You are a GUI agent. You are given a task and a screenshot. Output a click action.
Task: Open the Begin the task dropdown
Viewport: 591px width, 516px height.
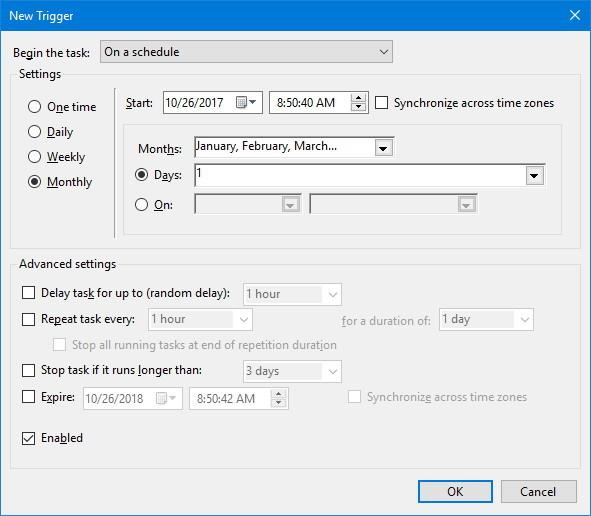tap(246, 52)
